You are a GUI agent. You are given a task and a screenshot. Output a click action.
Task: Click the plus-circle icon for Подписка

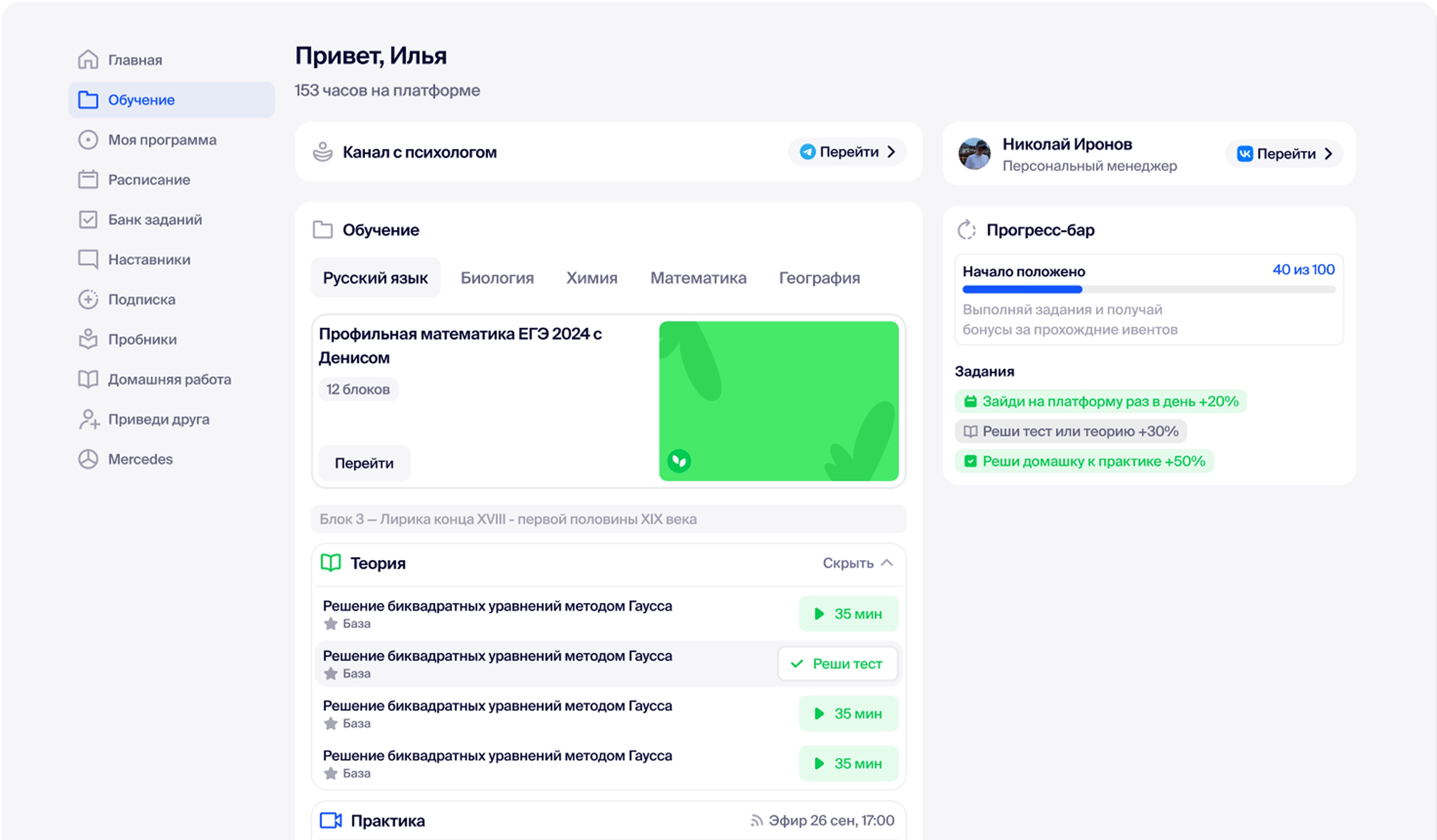[88, 299]
